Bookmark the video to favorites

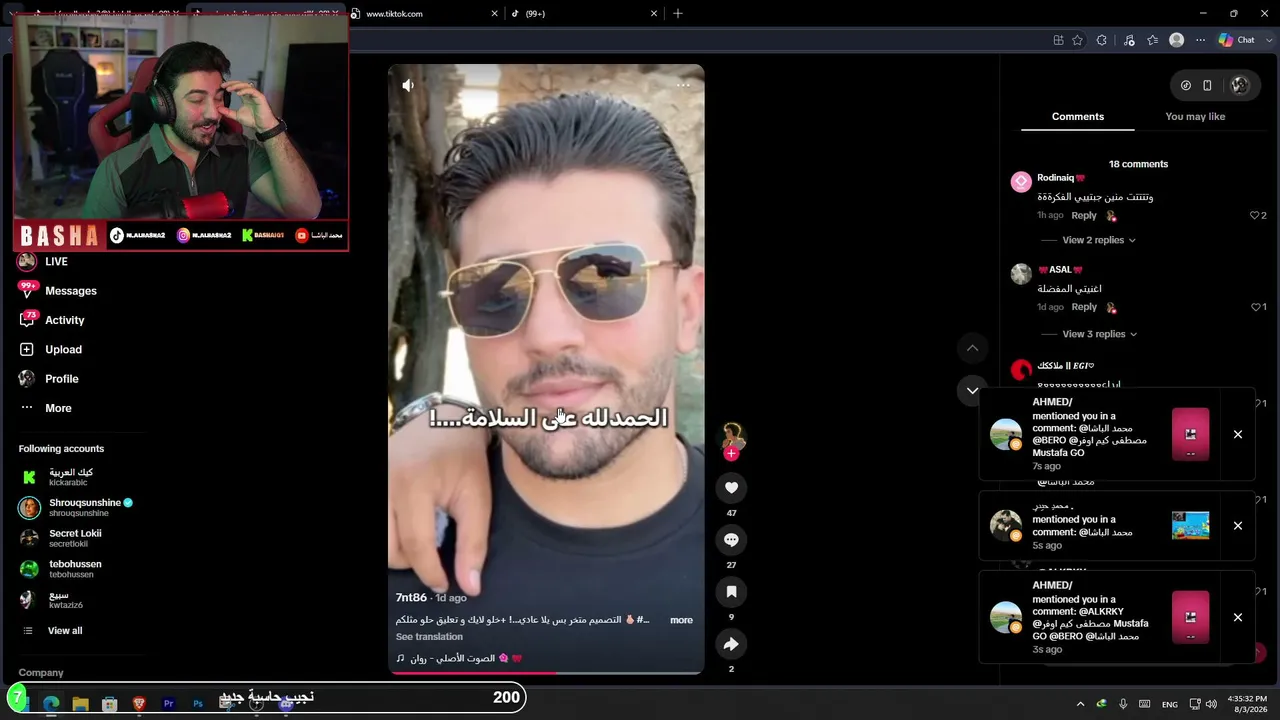(731, 592)
